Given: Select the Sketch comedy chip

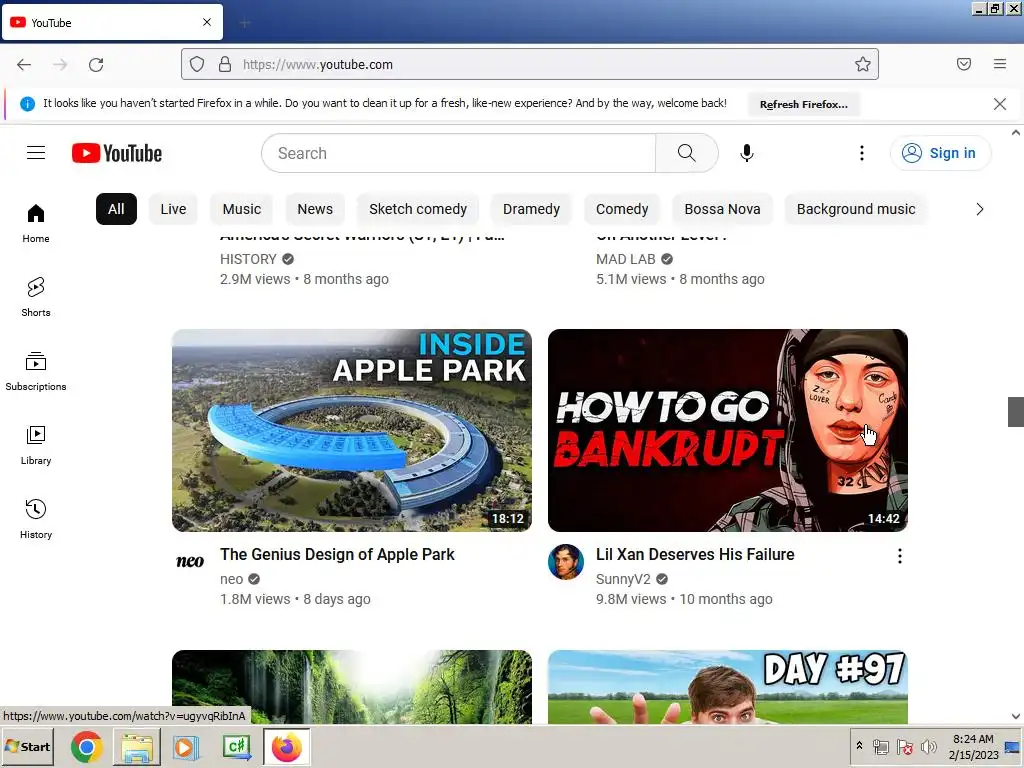Looking at the screenshot, I should coord(418,209).
